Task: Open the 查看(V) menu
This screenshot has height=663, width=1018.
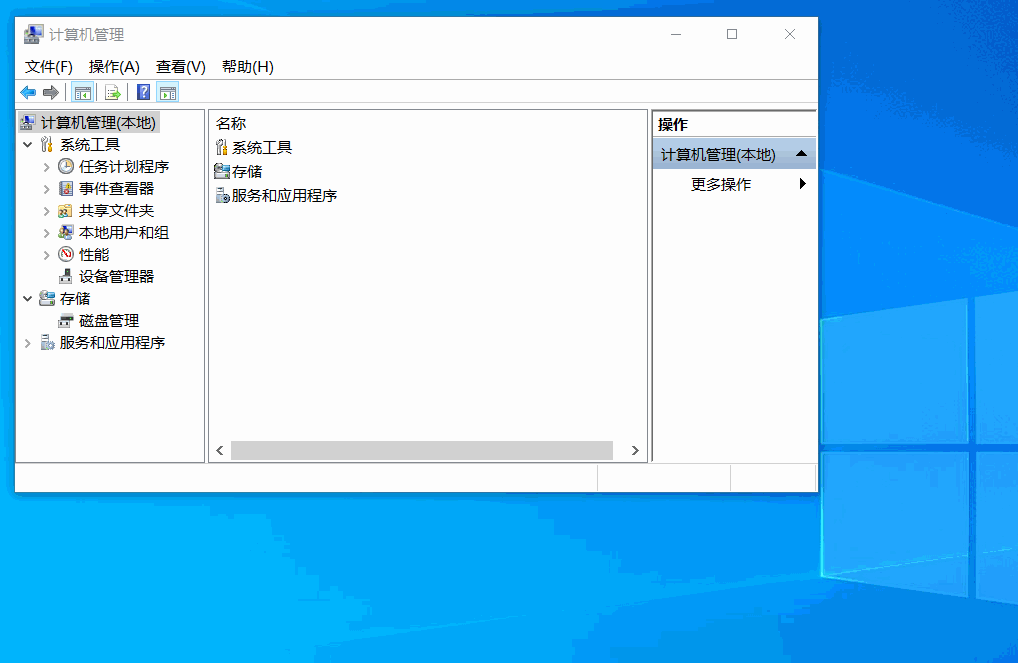Action: 180,67
